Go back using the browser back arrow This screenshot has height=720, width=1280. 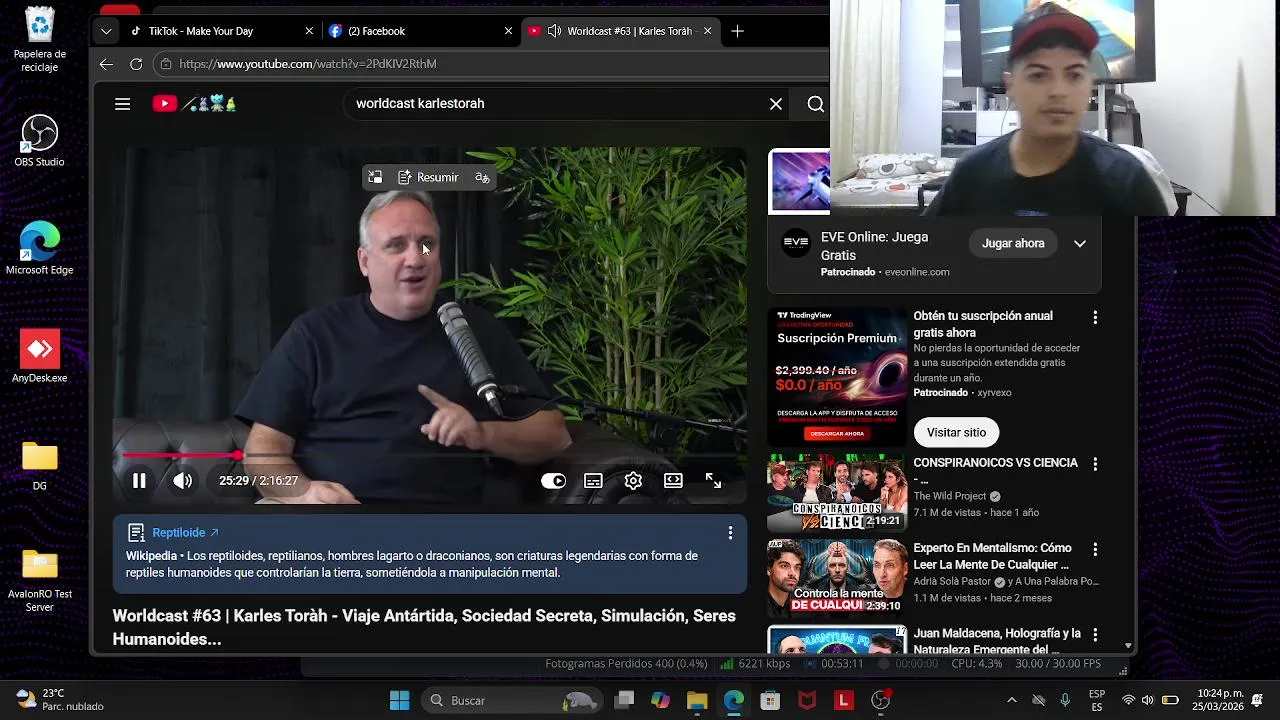[106, 64]
